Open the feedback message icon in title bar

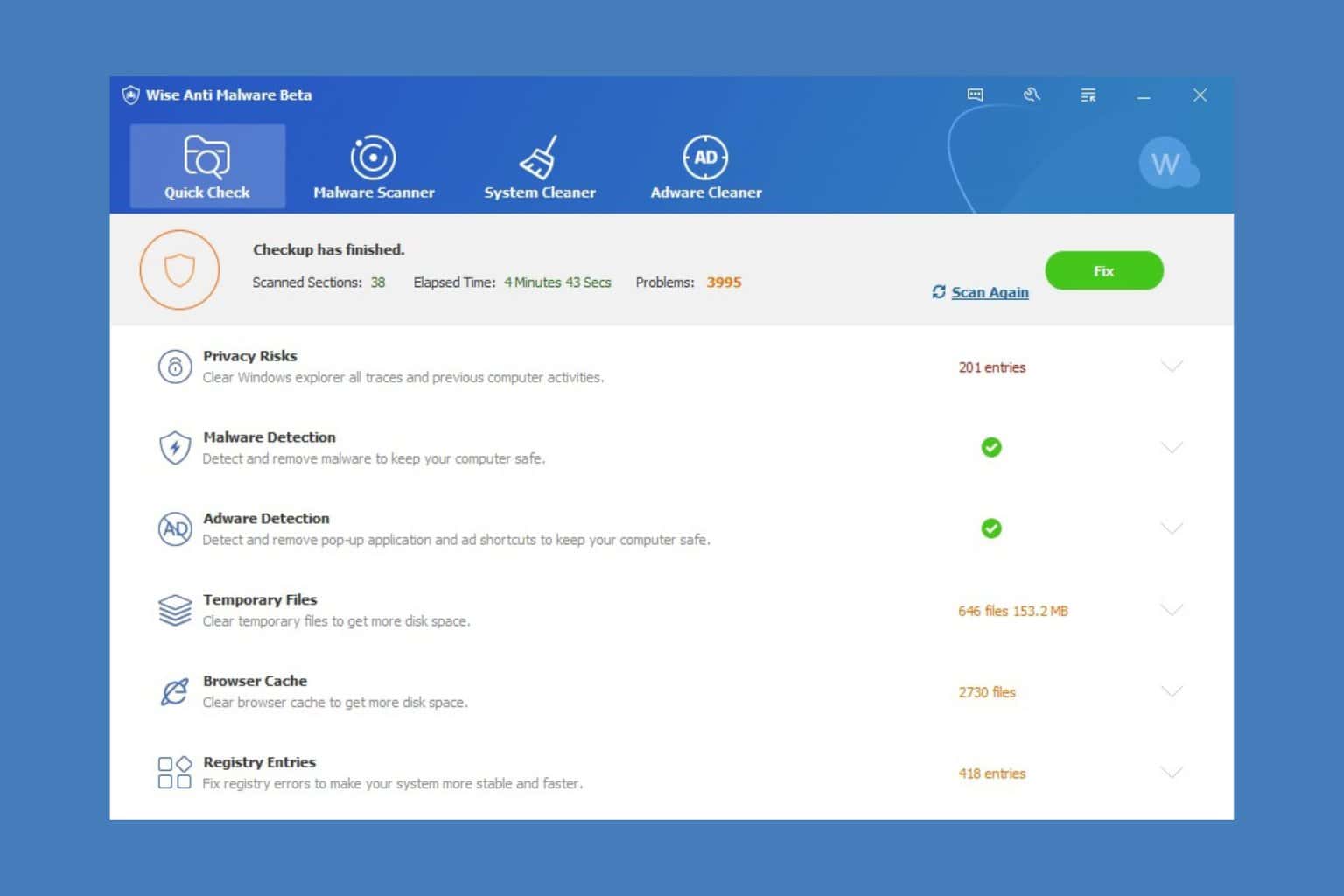coord(976,94)
